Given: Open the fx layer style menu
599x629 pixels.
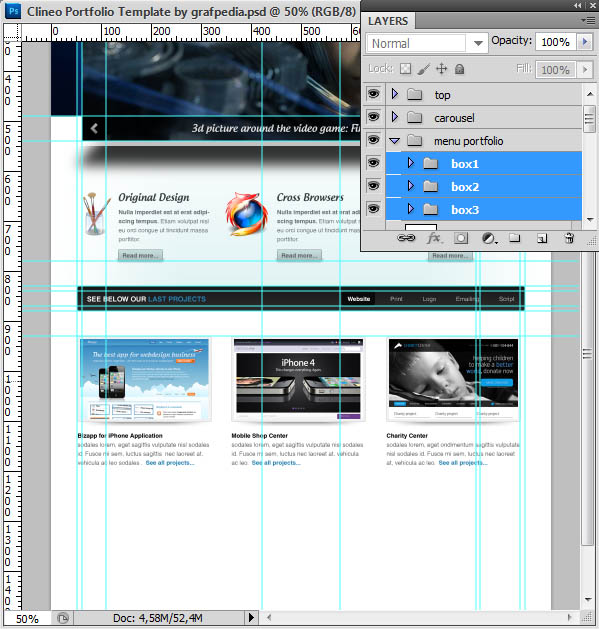Looking at the screenshot, I should point(434,238).
